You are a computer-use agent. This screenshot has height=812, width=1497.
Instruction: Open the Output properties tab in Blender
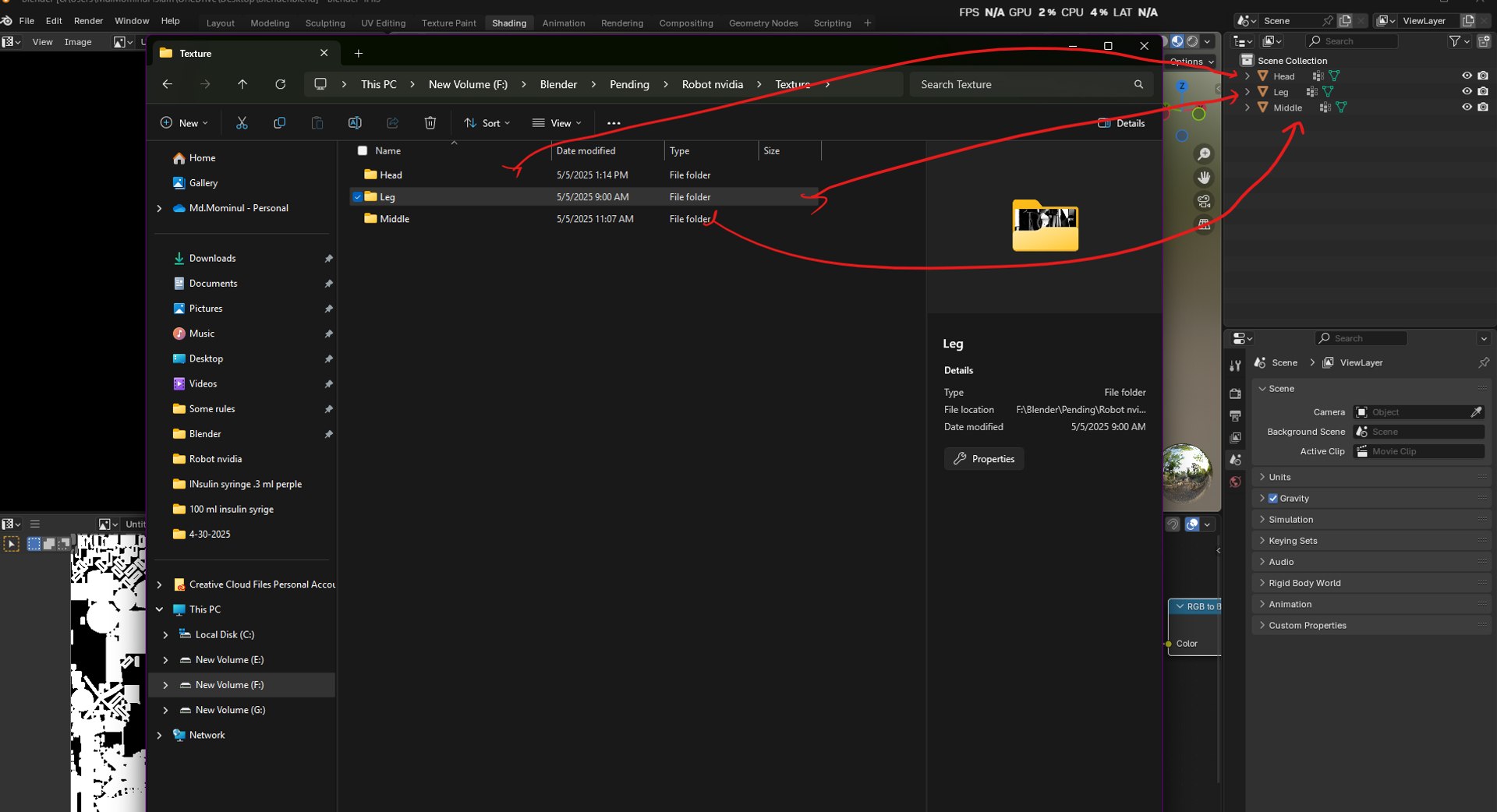[x=1235, y=415]
